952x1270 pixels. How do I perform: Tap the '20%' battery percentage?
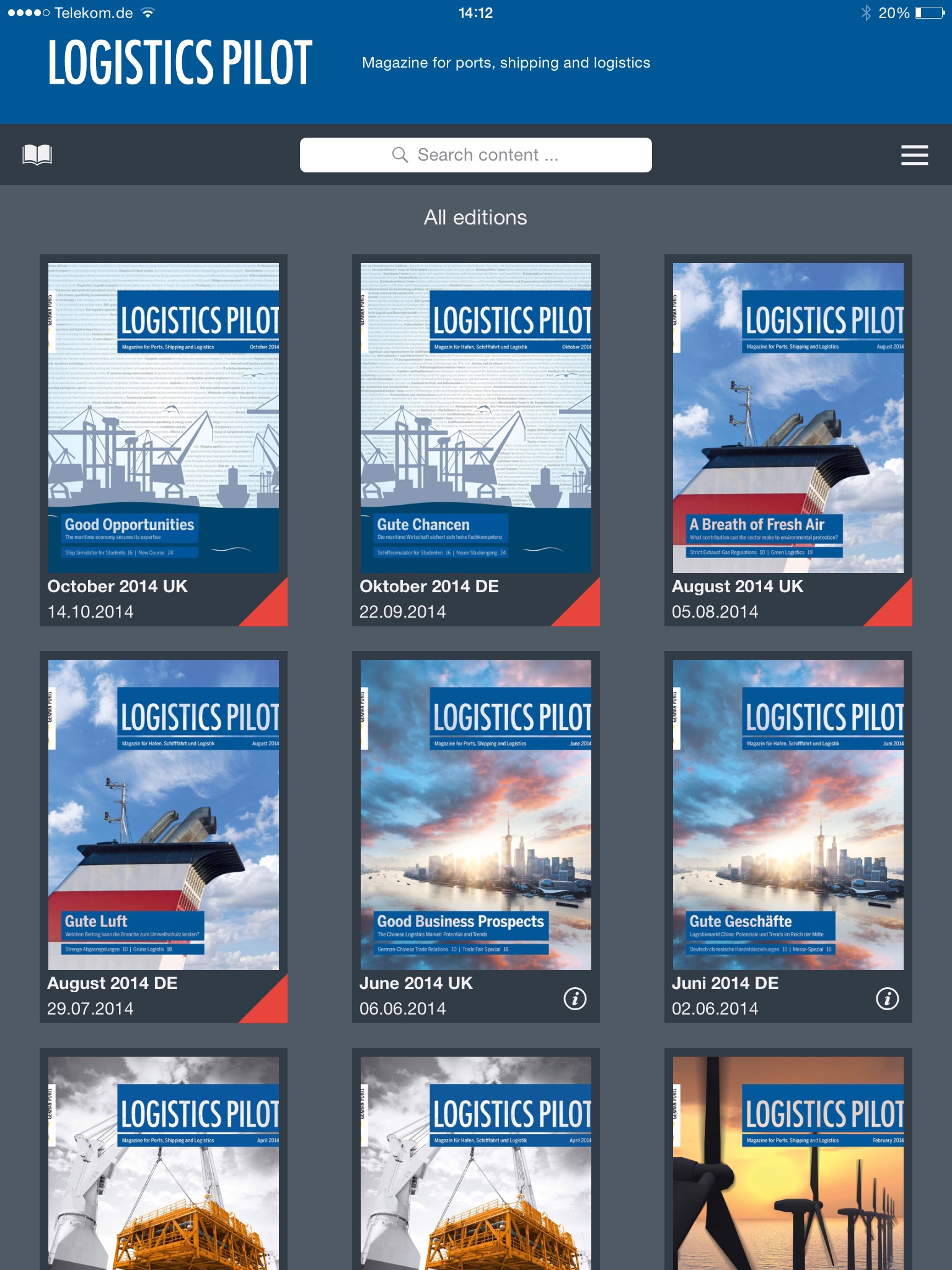(x=894, y=13)
